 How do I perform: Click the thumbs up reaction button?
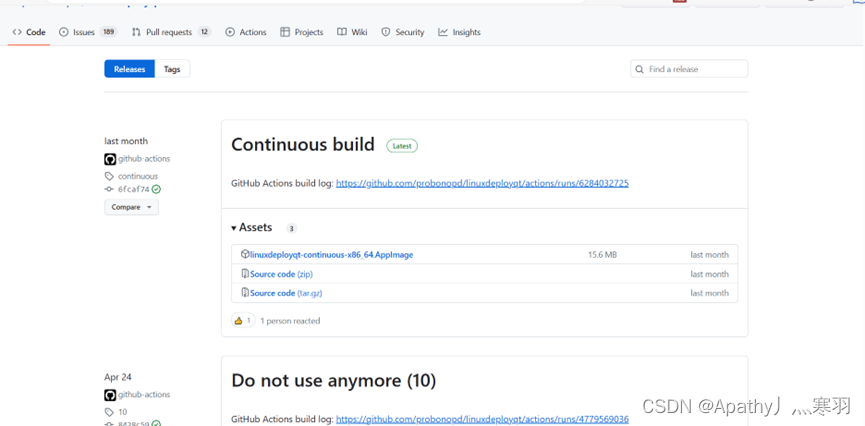point(243,321)
